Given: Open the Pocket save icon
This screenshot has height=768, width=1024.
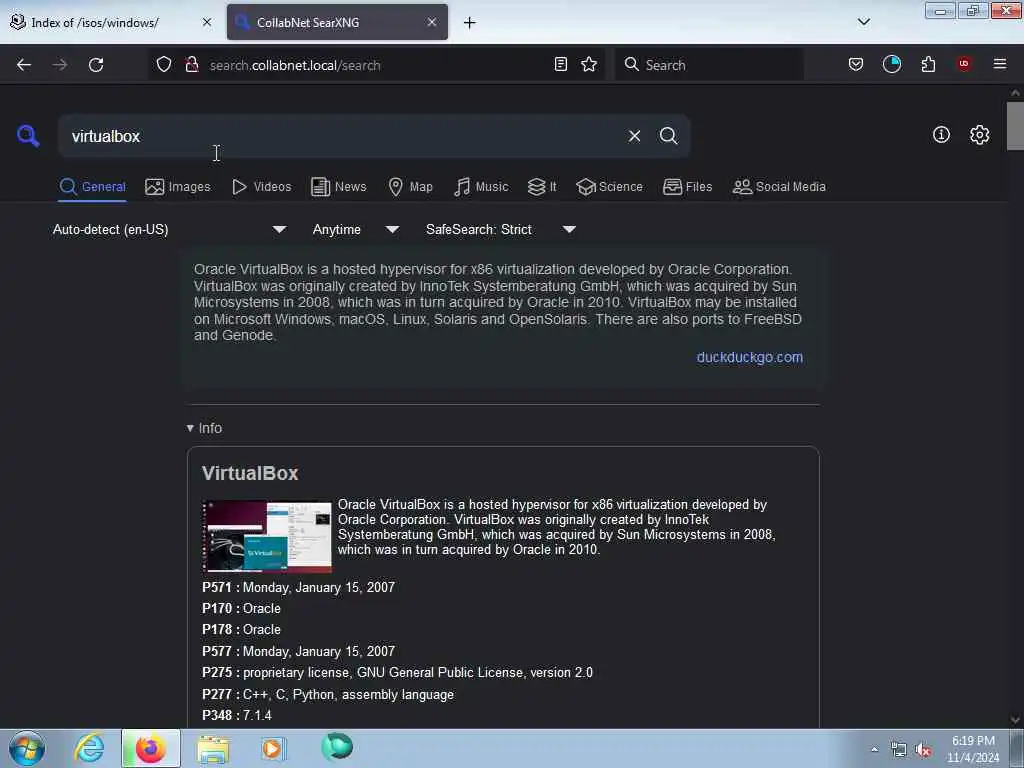Looking at the screenshot, I should click(856, 64).
